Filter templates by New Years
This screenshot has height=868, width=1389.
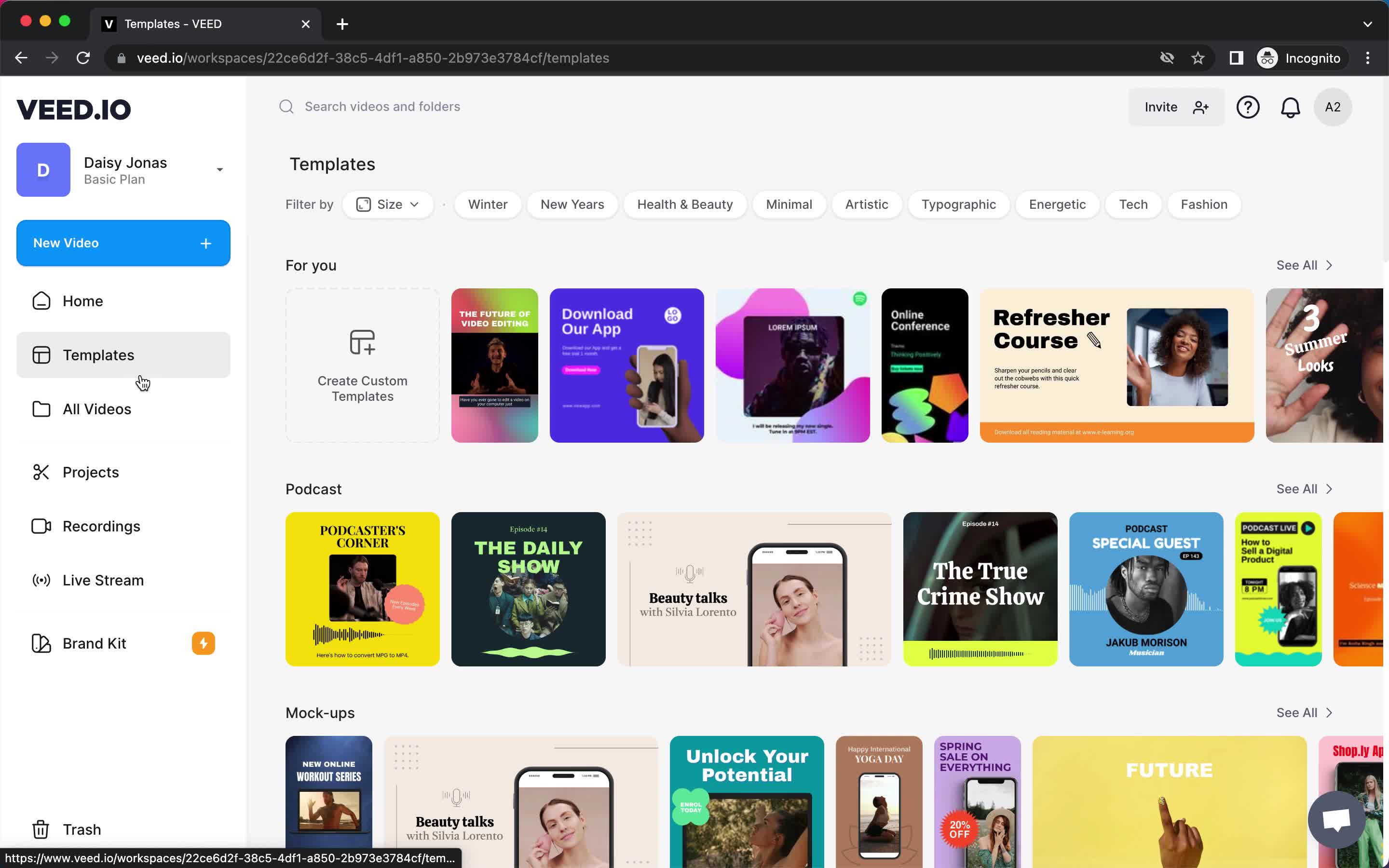point(572,204)
